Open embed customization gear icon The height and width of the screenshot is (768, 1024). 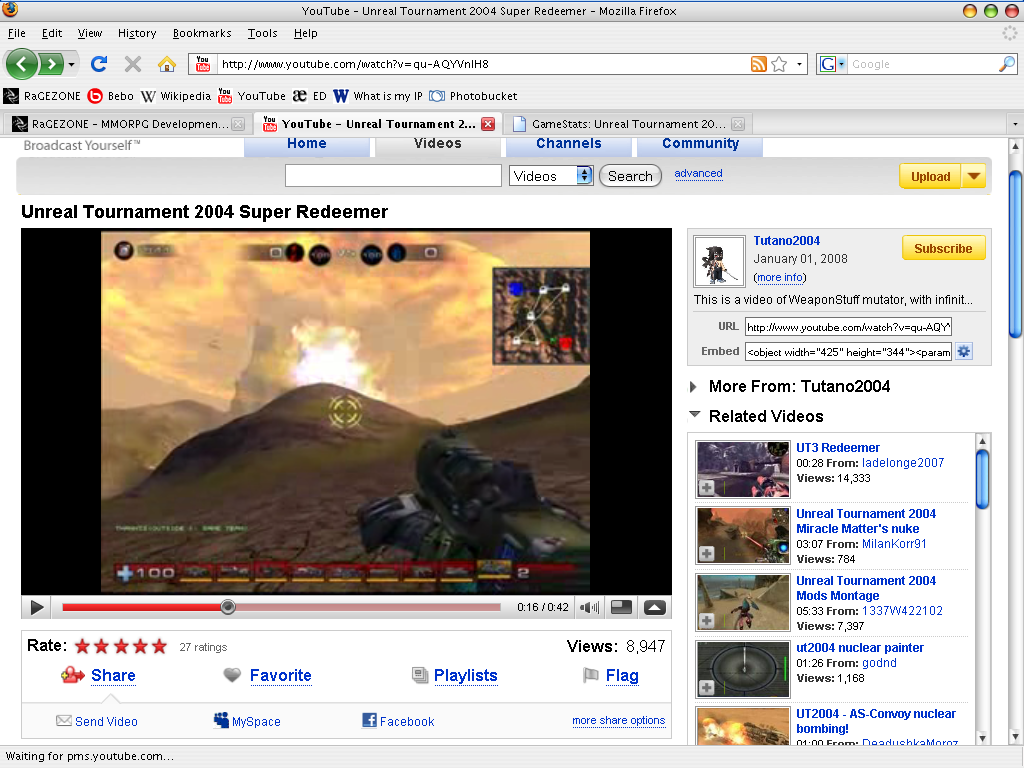coord(964,351)
